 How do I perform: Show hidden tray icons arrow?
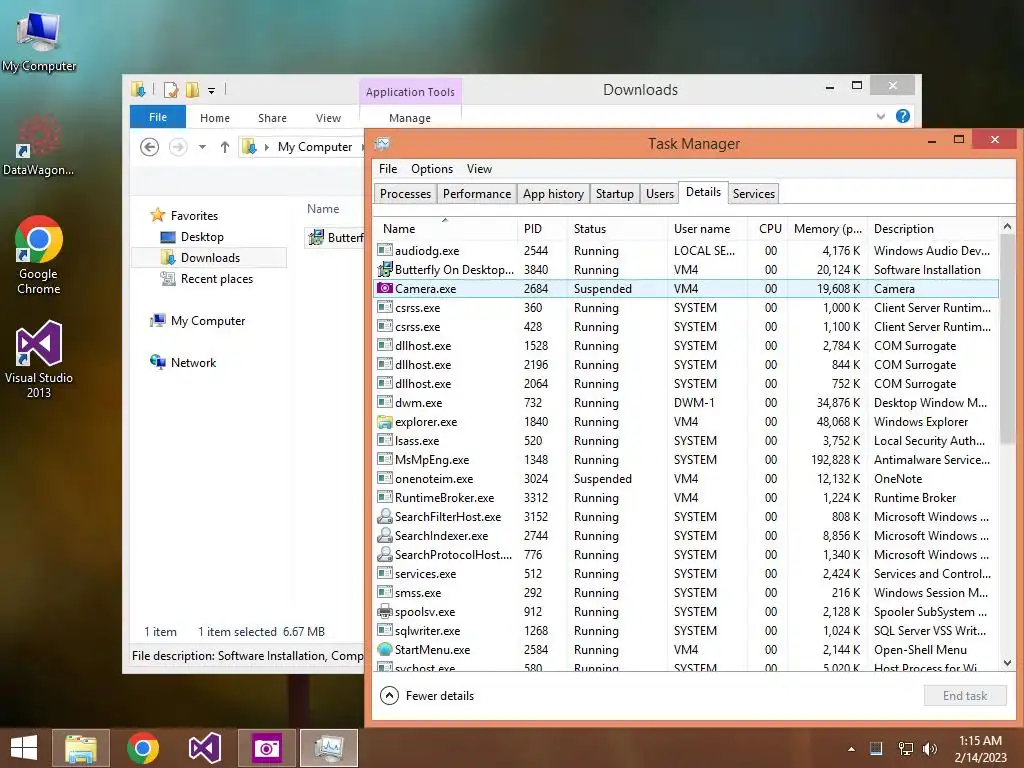click(852, 749)
